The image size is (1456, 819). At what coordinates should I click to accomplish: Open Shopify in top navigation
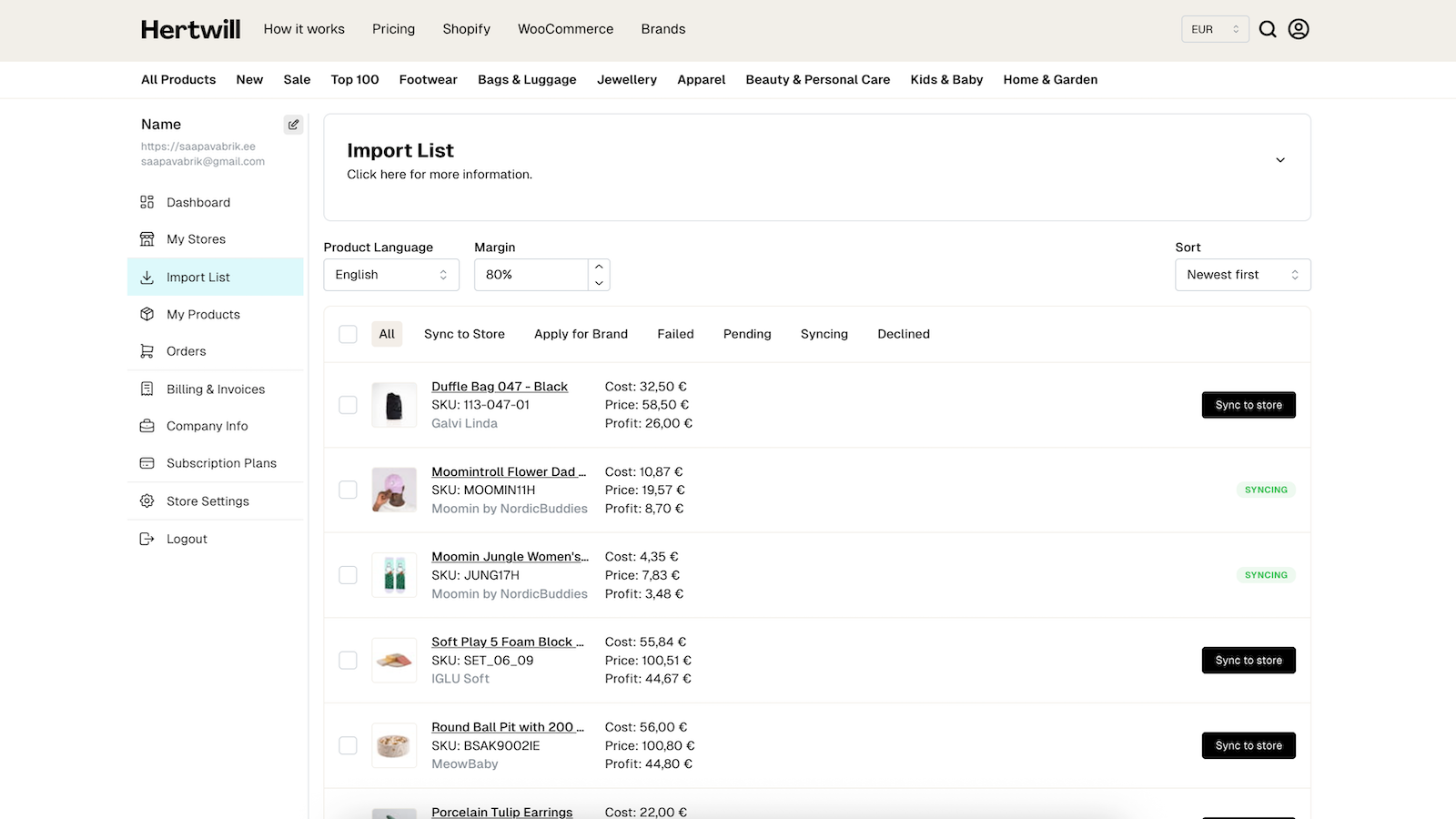coord(467,29)
